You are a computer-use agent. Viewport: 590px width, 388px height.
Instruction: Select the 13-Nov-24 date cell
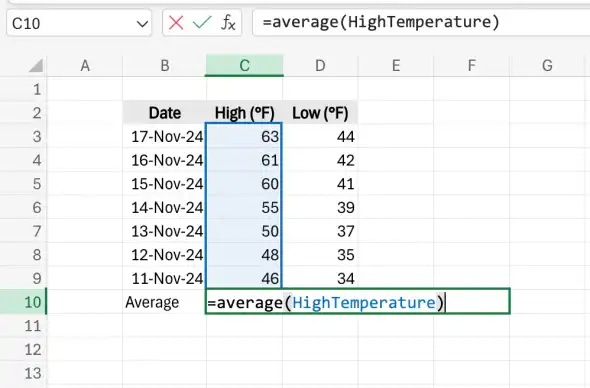click(164, 231)
